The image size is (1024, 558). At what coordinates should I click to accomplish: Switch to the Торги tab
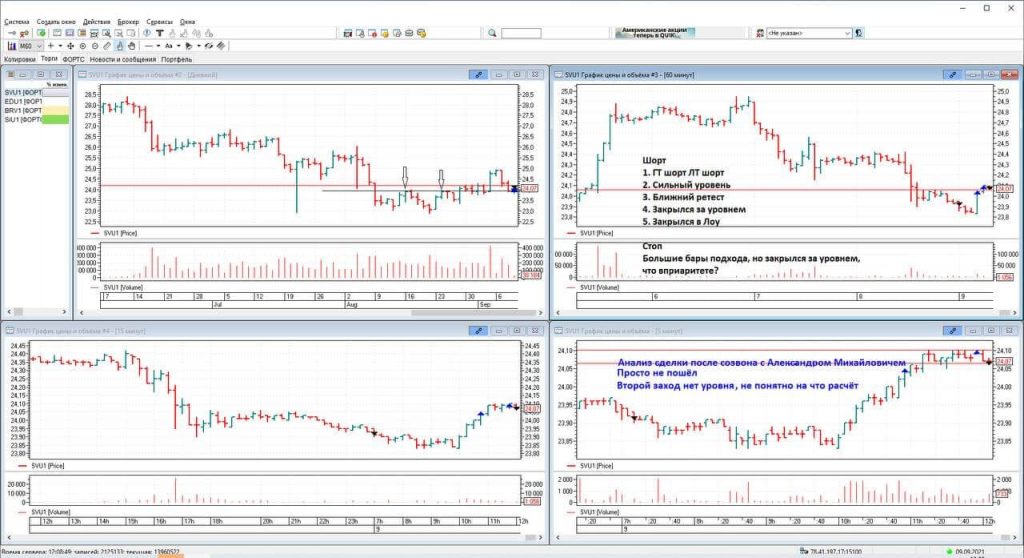coord(49,59)
